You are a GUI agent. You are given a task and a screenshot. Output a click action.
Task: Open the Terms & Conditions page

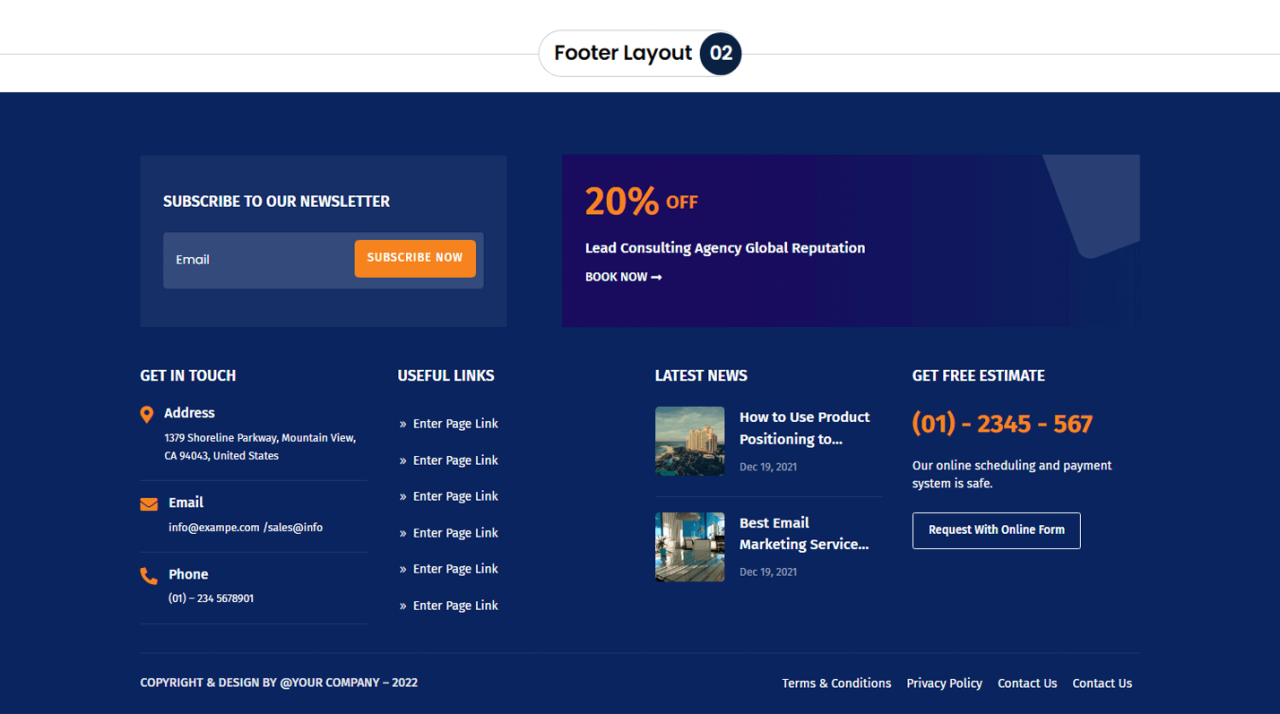(836, 683)
